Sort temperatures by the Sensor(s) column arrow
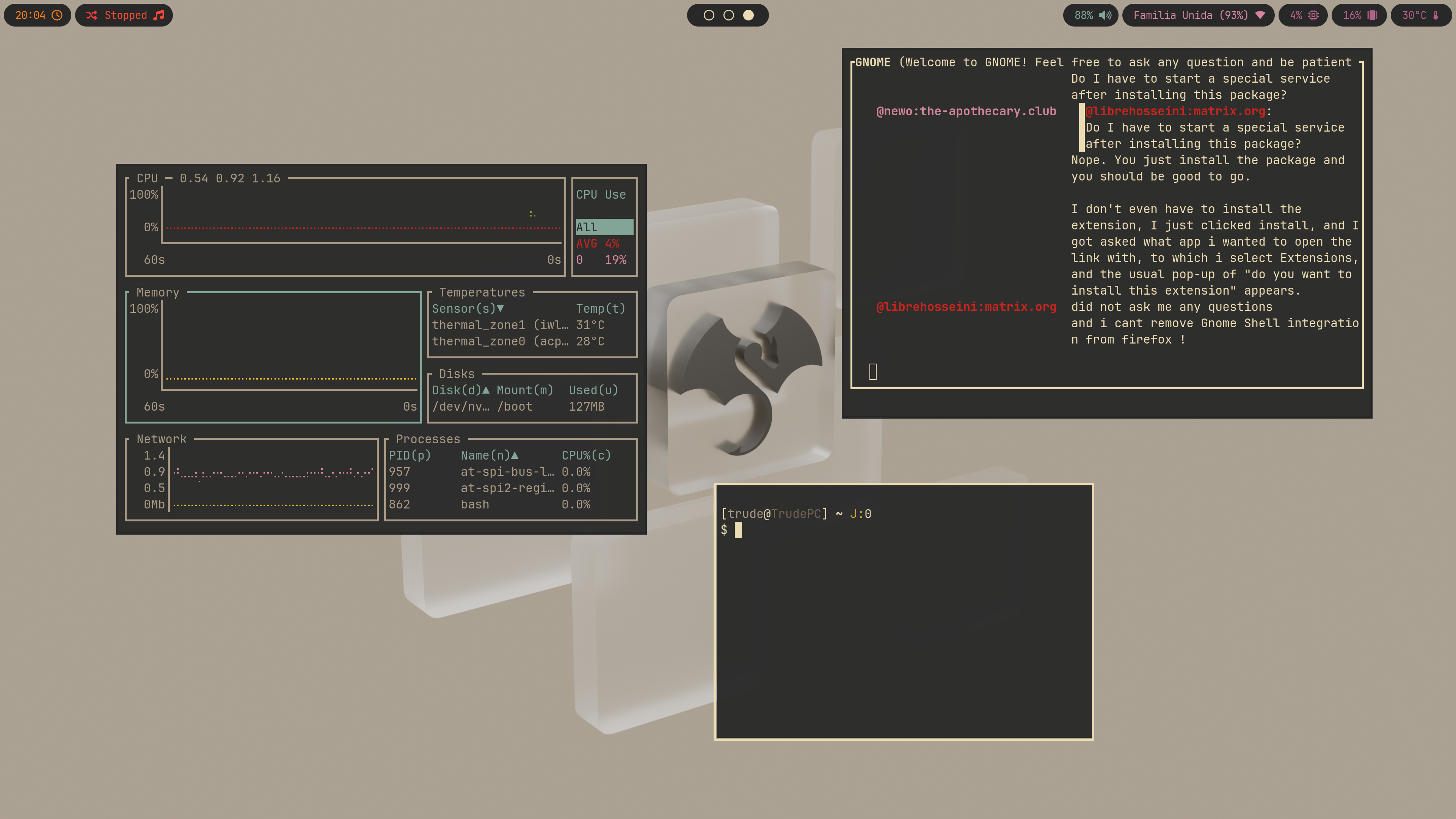Viewport: 1456px width, 819px height. tap(500, 309)
